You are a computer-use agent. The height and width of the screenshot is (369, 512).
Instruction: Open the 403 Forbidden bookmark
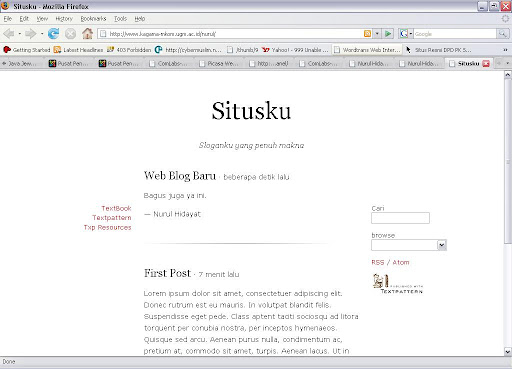[129, 50]
